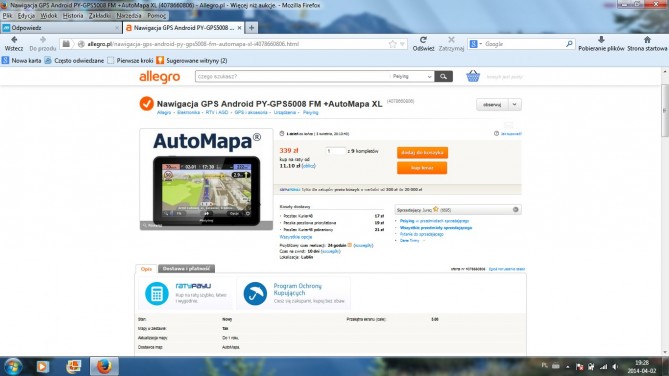Open the Windows Start menu orb
The width and height of the screenshot is (669, 376).
pos(13,367)
